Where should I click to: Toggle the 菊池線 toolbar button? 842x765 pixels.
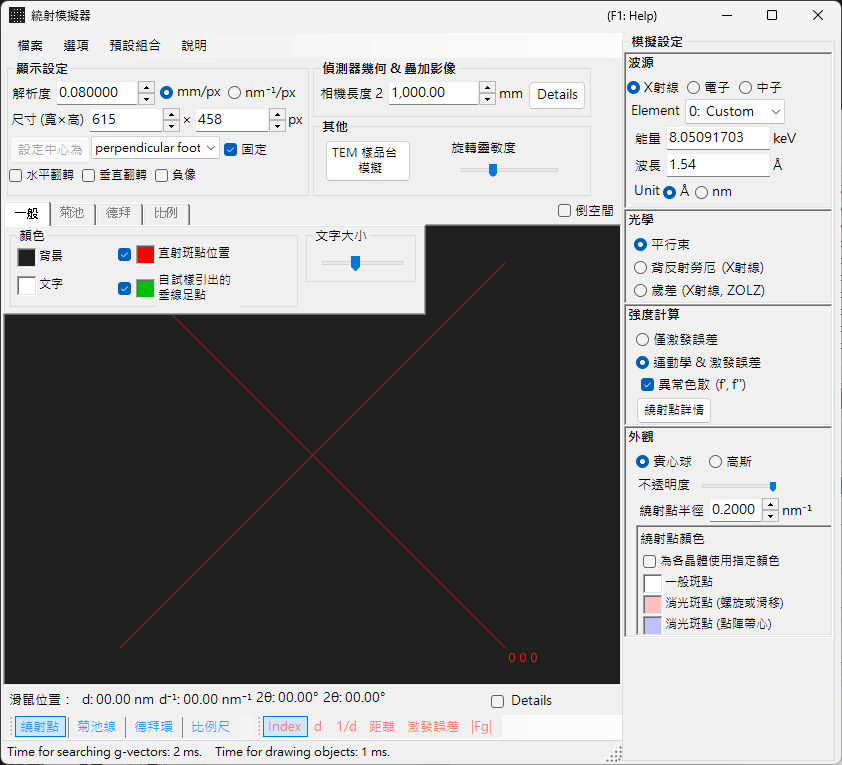96,726
